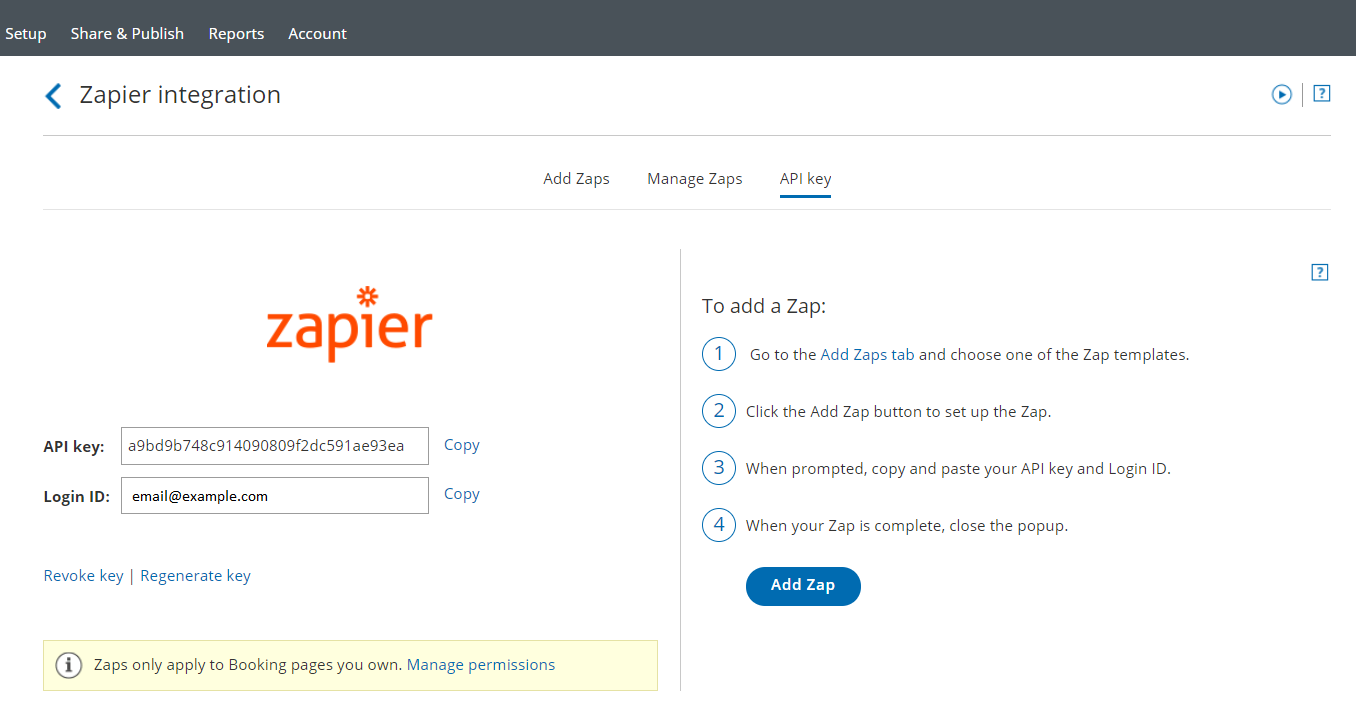Click the Login ID label text
This screenshot has width=1356, height=708.
tap(77, 497)
